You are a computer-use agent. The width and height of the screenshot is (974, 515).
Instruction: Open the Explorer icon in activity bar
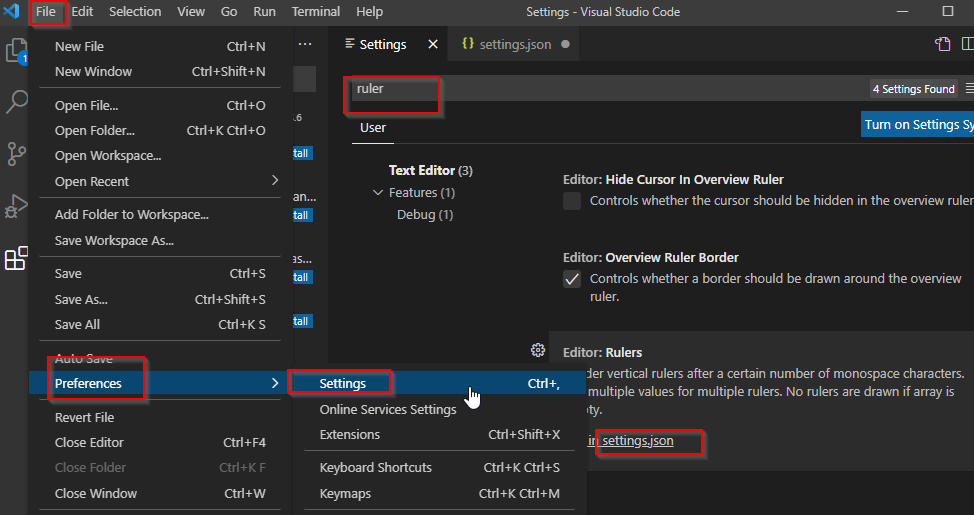[x=16, y=51]
